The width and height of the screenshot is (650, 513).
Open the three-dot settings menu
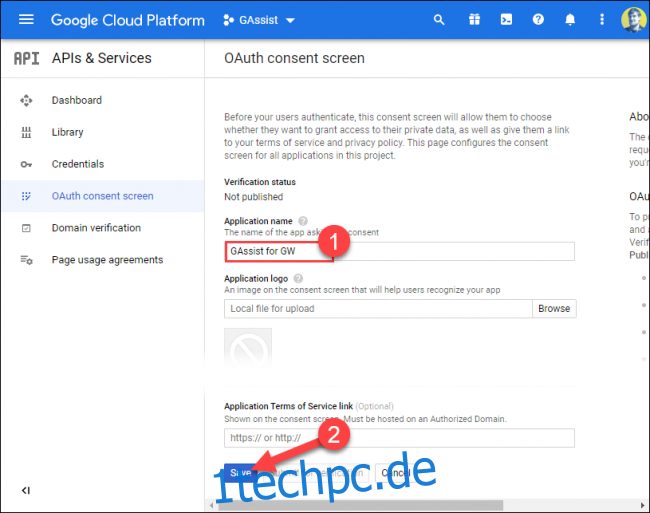pos(602,19)
